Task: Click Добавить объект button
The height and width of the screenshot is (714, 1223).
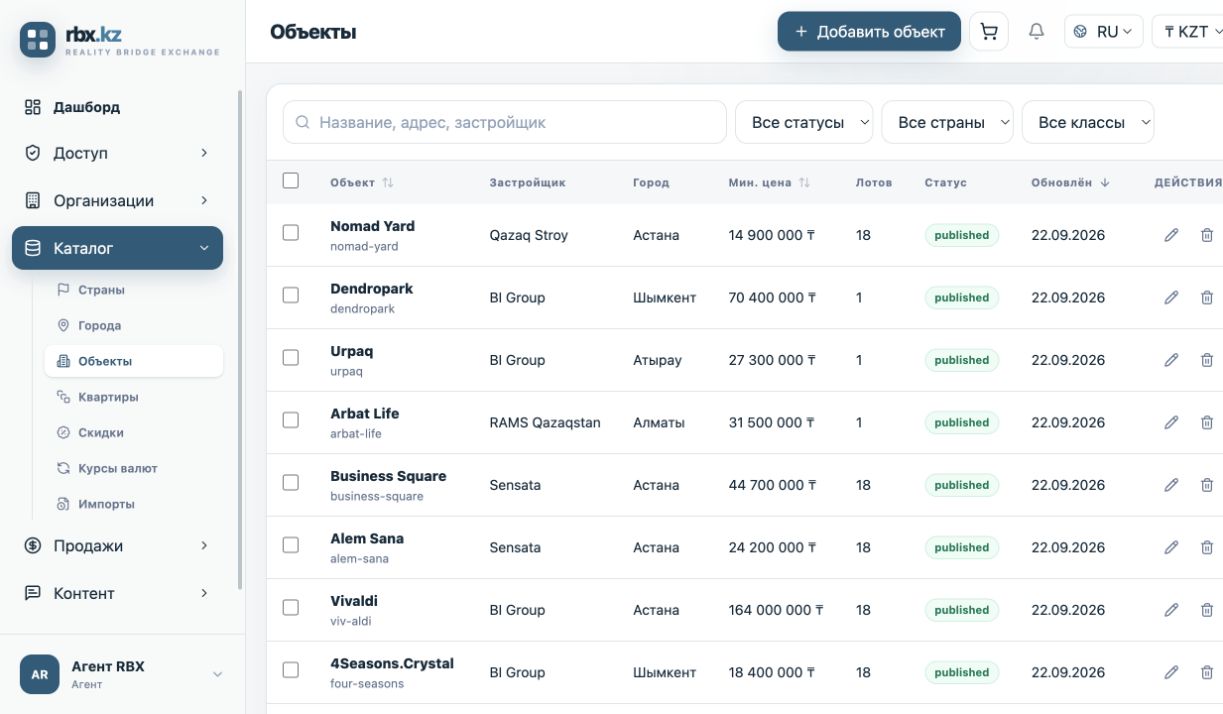Action: pyautogui.click(x=869, y=32)
